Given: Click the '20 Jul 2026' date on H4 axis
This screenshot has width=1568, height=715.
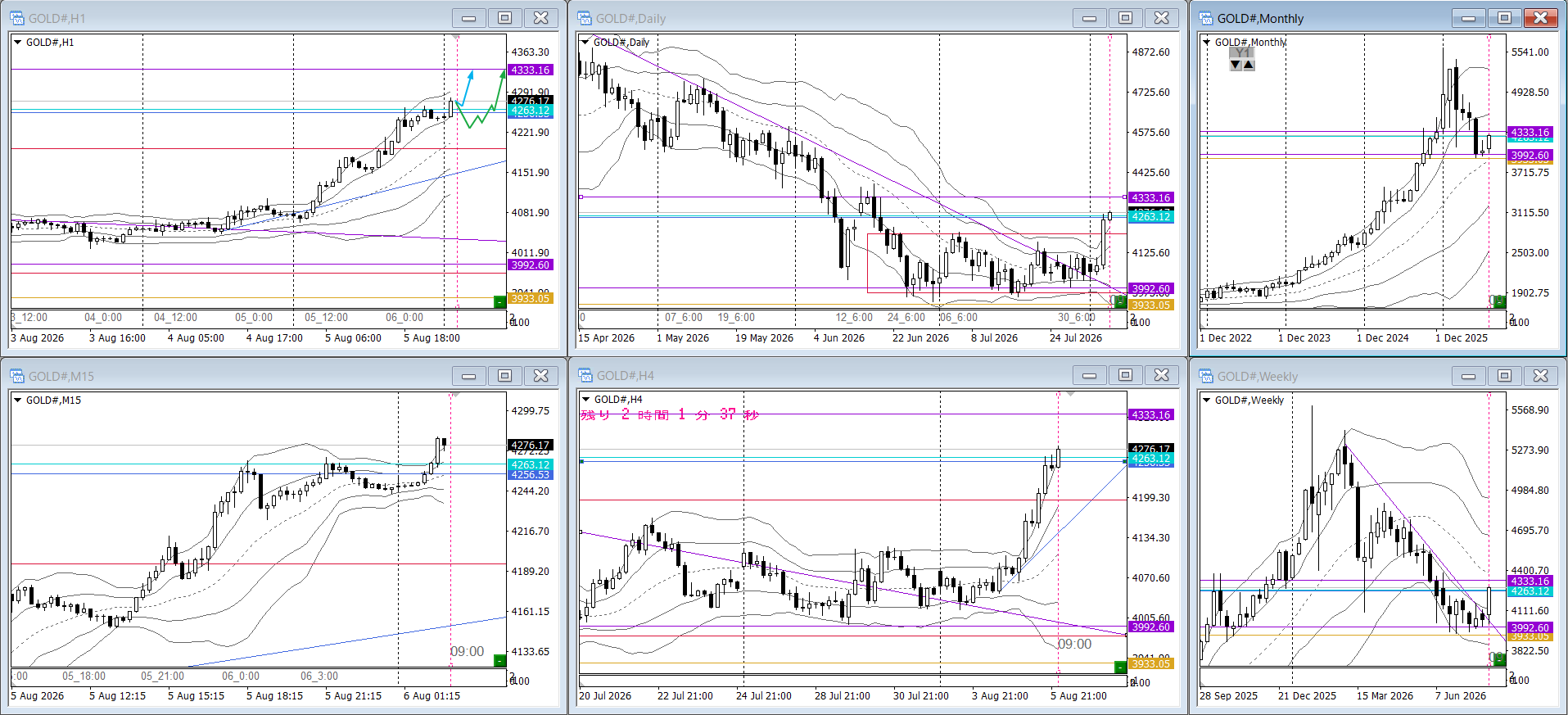Looking at the screenshot, I should coord(605,695).
